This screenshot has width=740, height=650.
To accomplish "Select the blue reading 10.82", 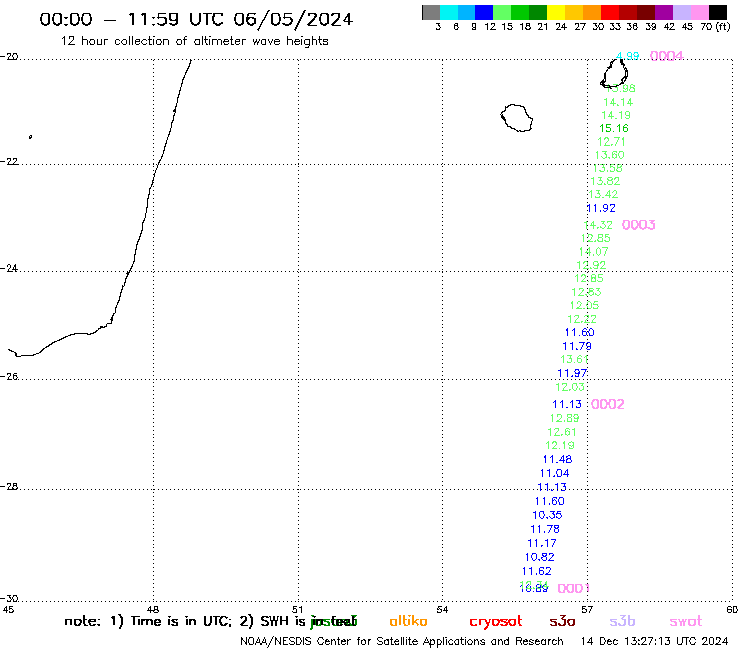I will 539,557.
